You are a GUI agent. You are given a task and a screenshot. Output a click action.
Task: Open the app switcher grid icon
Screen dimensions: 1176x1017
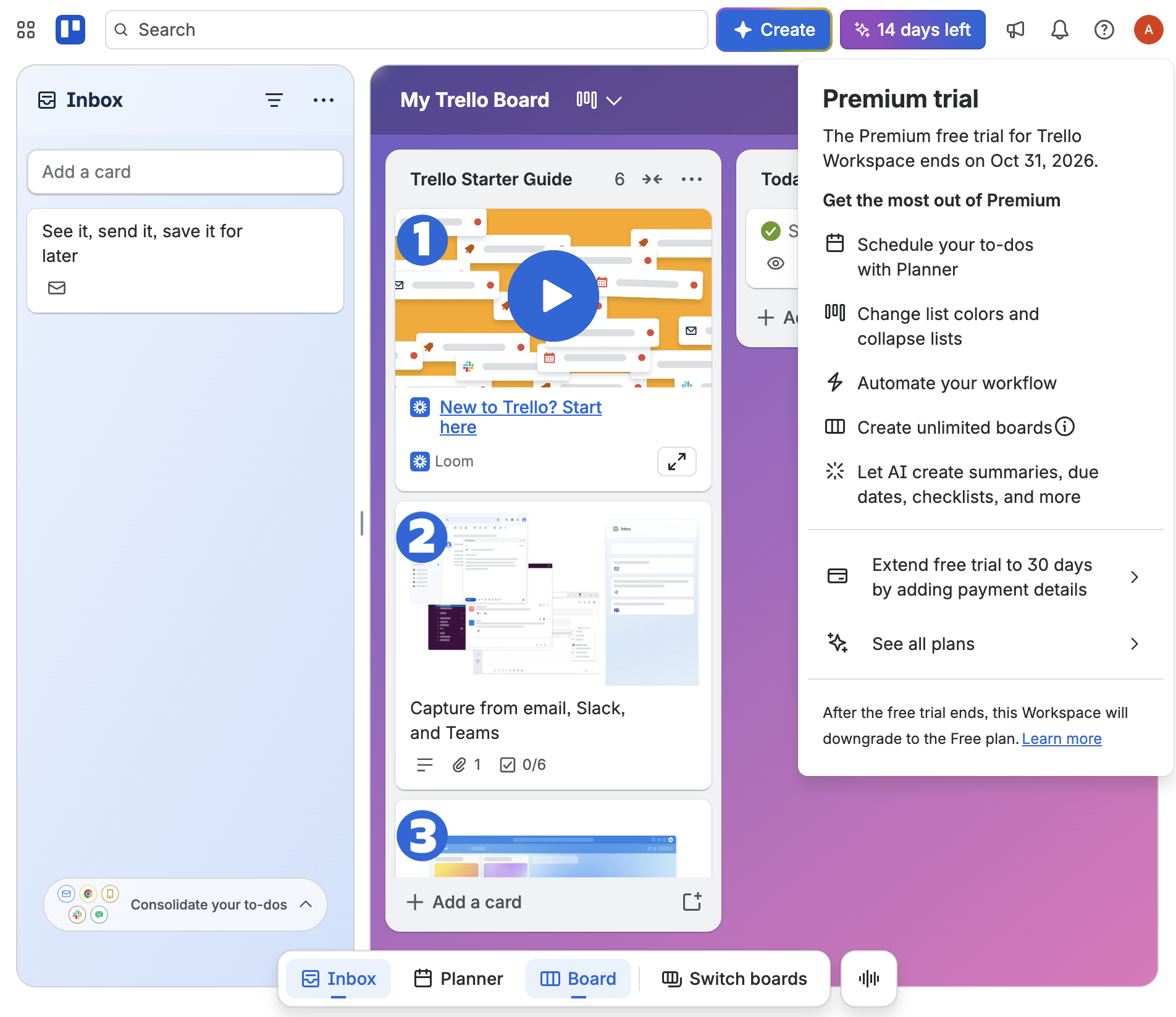(26, 30)
